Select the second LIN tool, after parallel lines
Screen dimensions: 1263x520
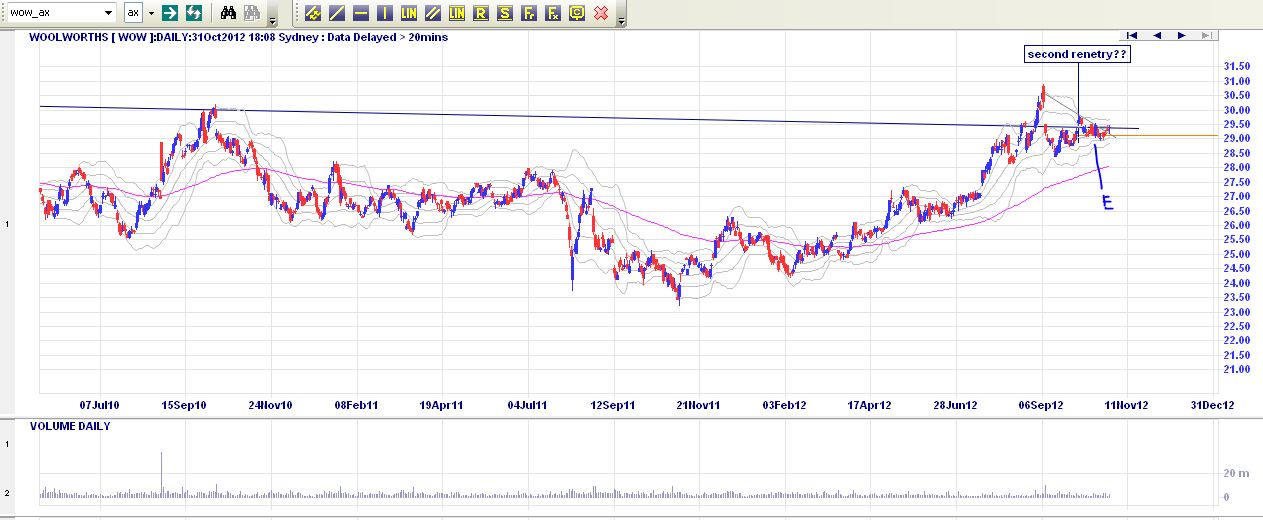[x=457, y=13]
